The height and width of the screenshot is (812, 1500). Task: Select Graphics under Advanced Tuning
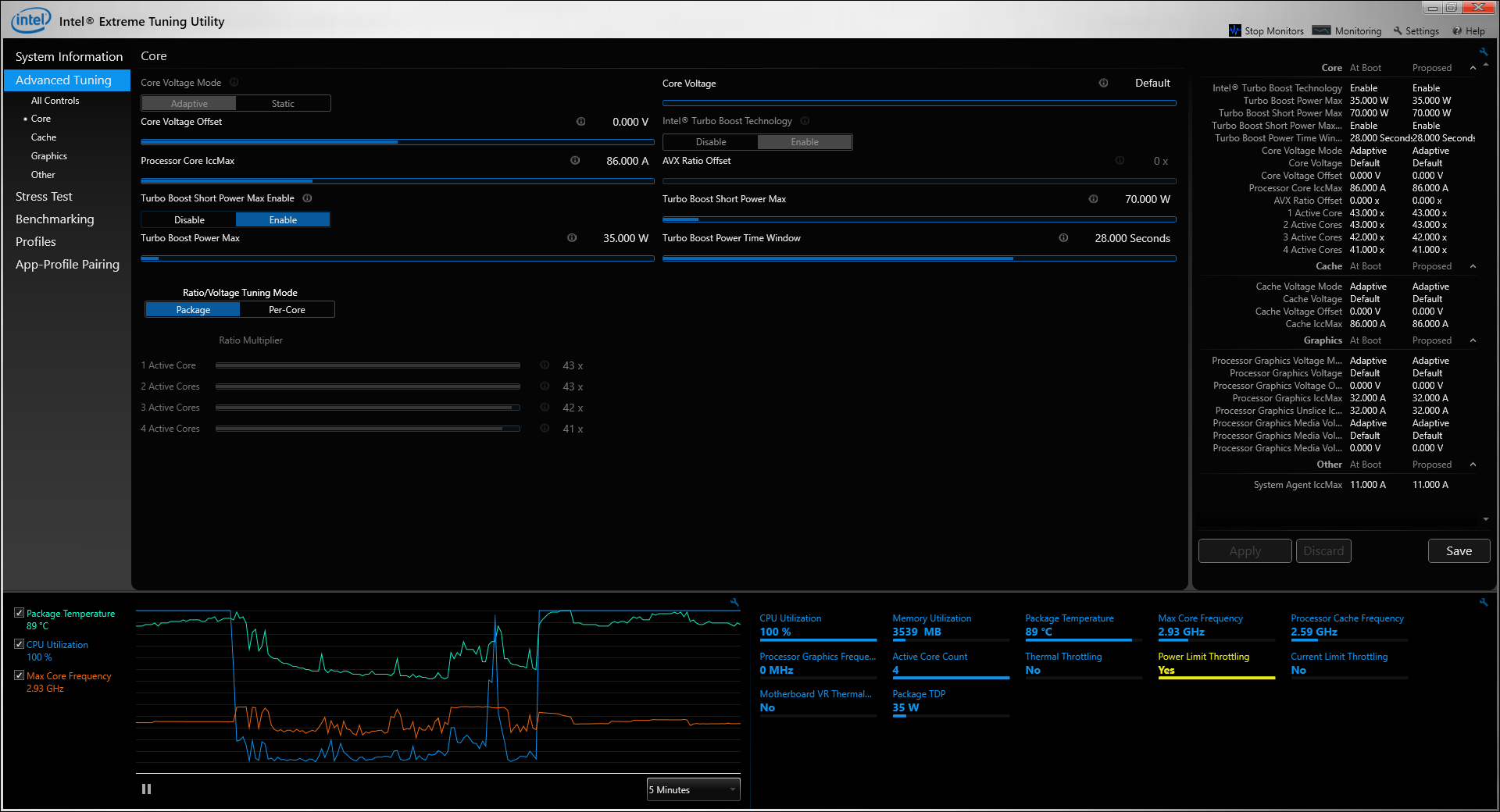(x=49, y=155)
